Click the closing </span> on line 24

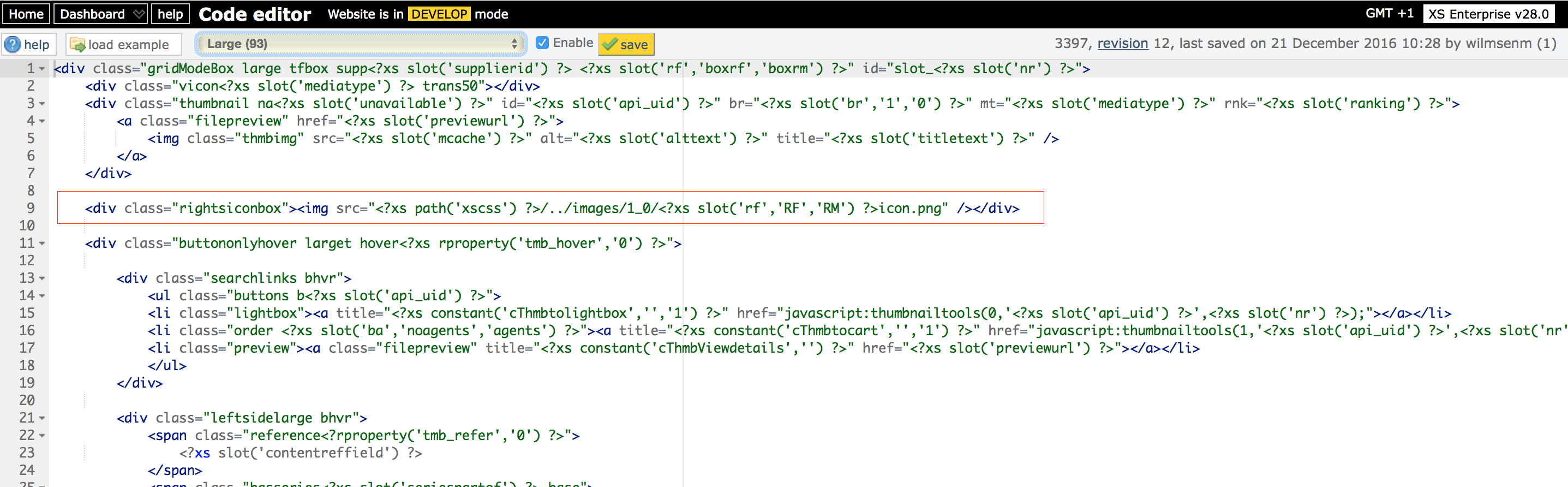pyautogui.click(x=175, y=470)
